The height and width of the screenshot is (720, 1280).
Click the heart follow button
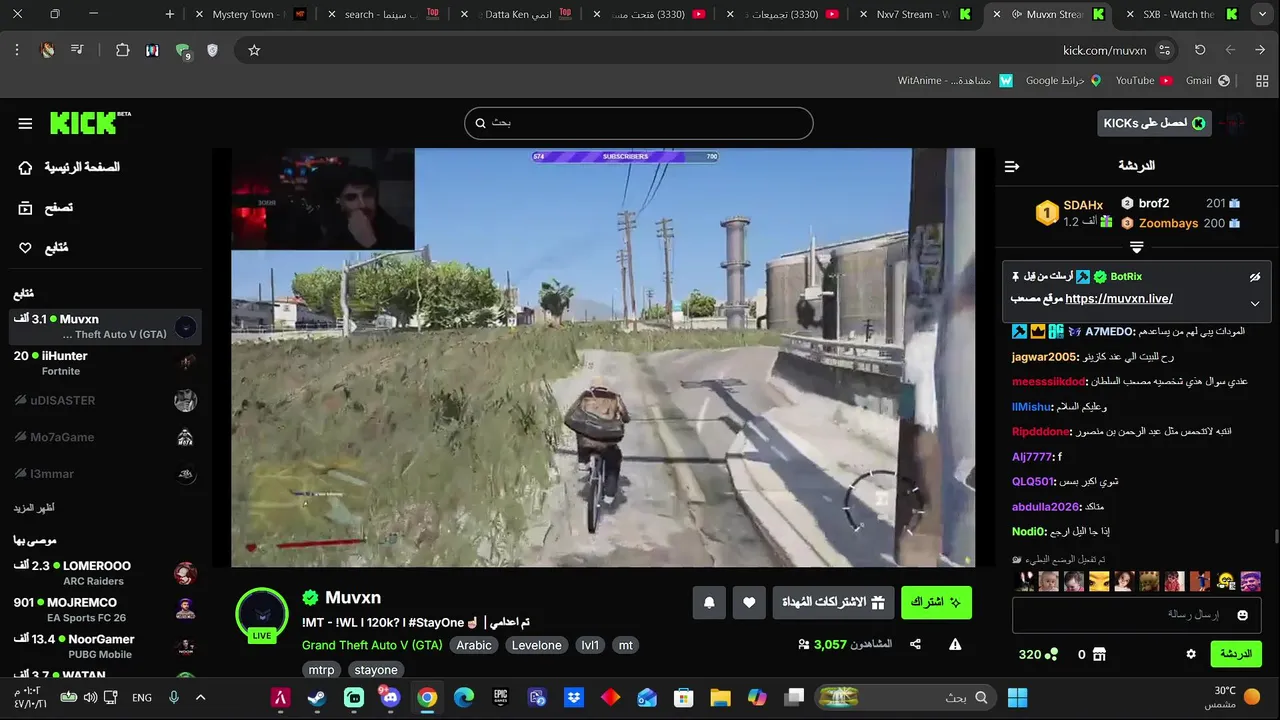coord(749,602)
